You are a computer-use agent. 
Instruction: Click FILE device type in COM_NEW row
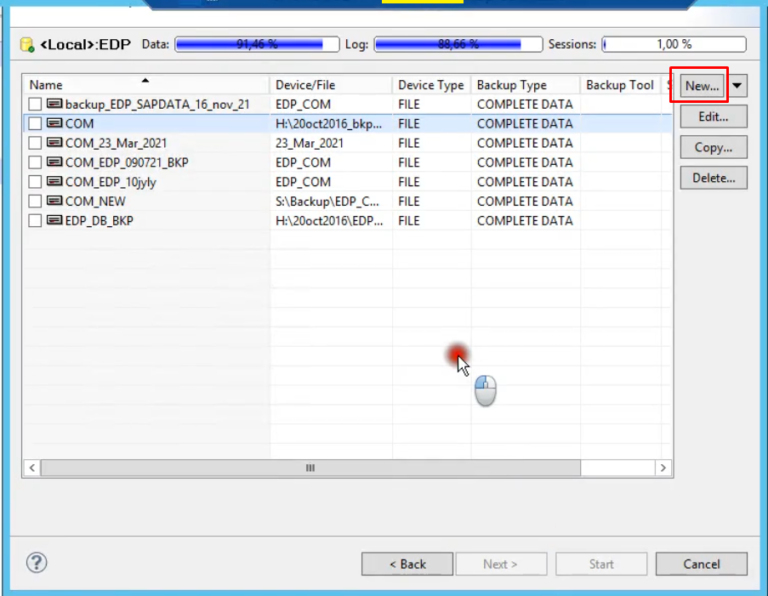pyautogui.click(x=409, y=201)
